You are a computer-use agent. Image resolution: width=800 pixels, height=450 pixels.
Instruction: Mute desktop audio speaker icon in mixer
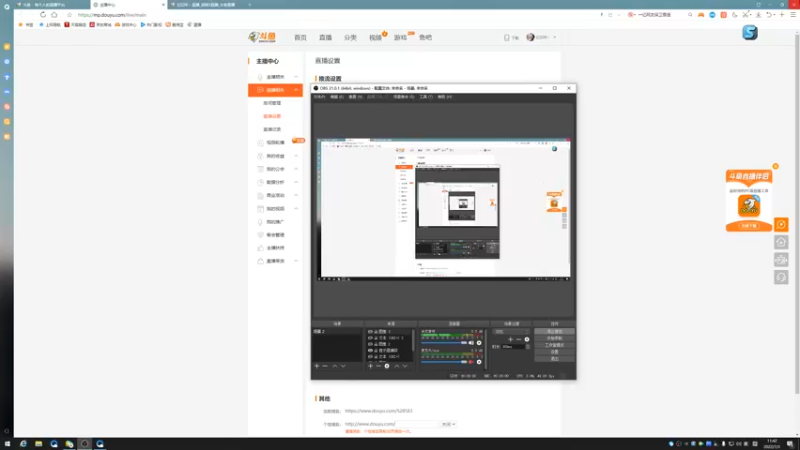coord(471,343)
